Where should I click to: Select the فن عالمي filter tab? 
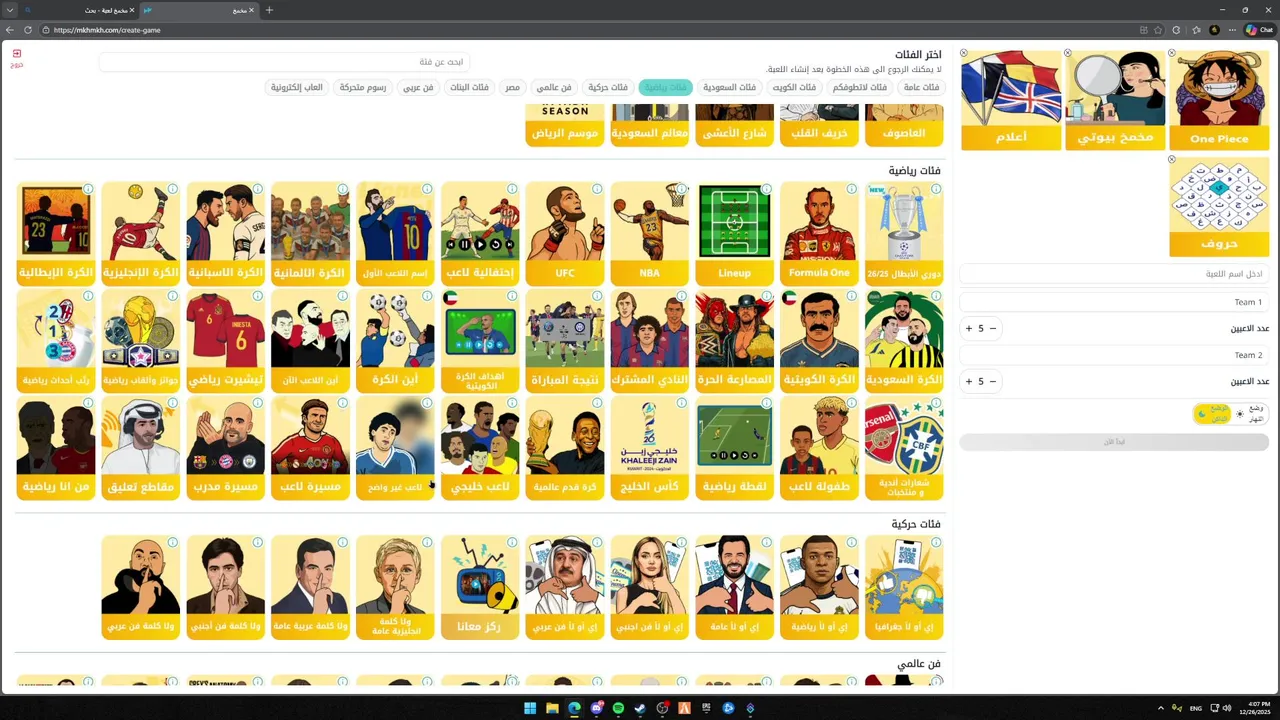point(553,87)
